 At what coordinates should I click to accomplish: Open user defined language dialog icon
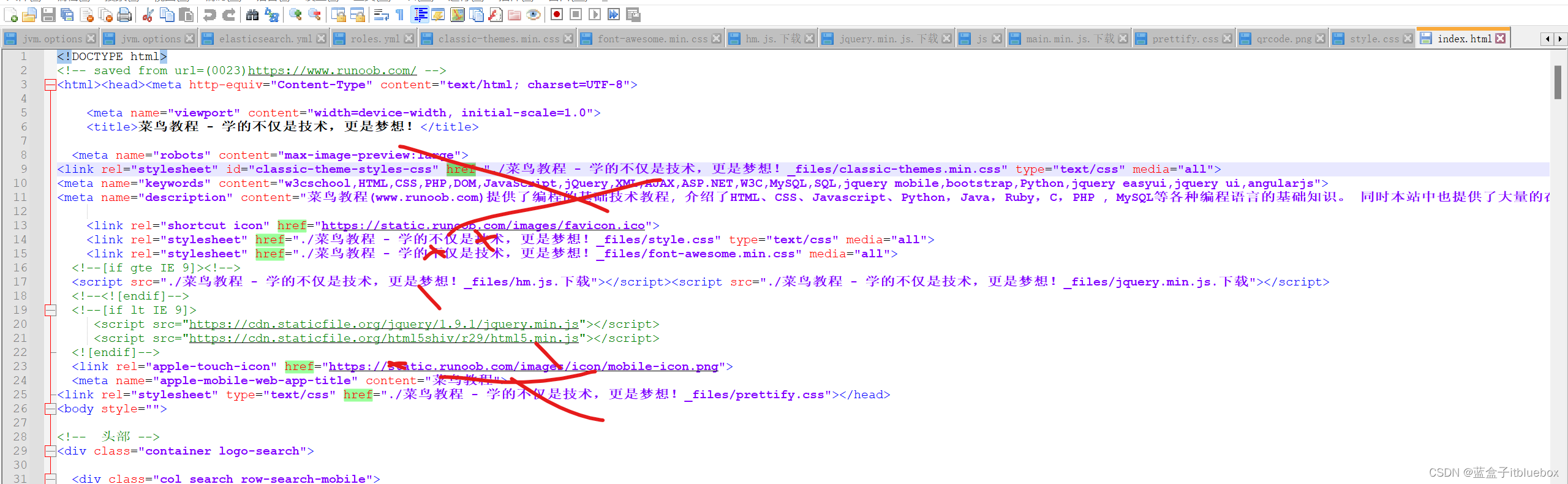tap(439, 15)
